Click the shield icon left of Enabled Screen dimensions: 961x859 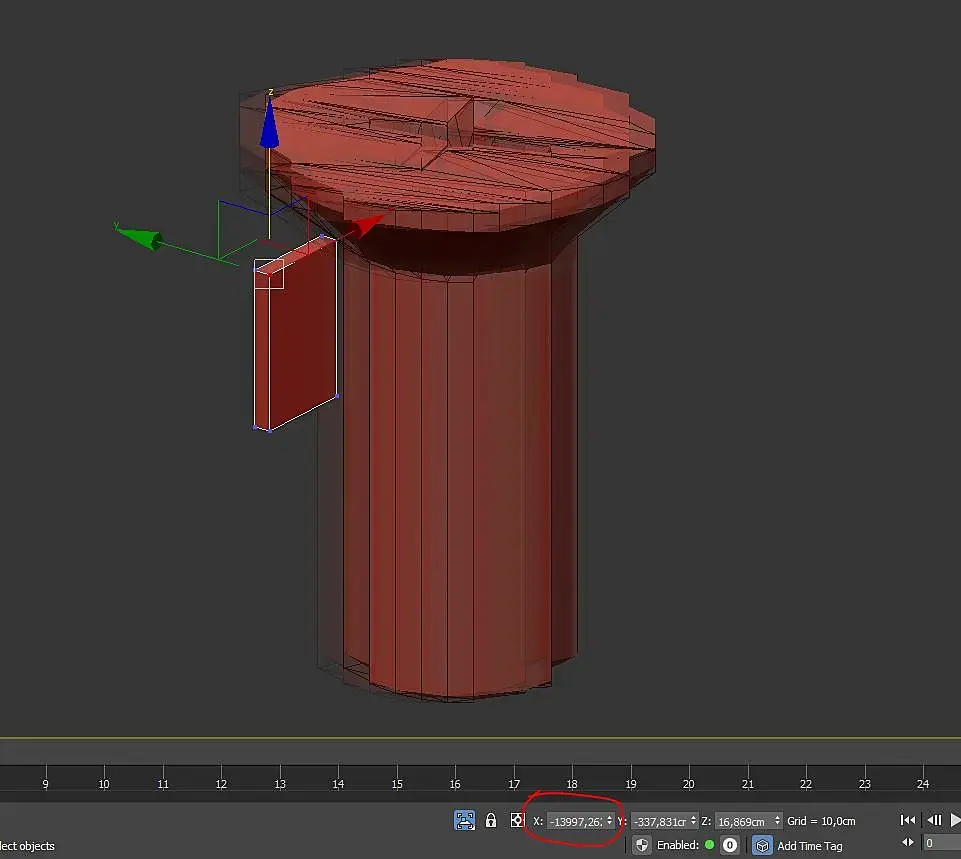(x=642, y=845)
